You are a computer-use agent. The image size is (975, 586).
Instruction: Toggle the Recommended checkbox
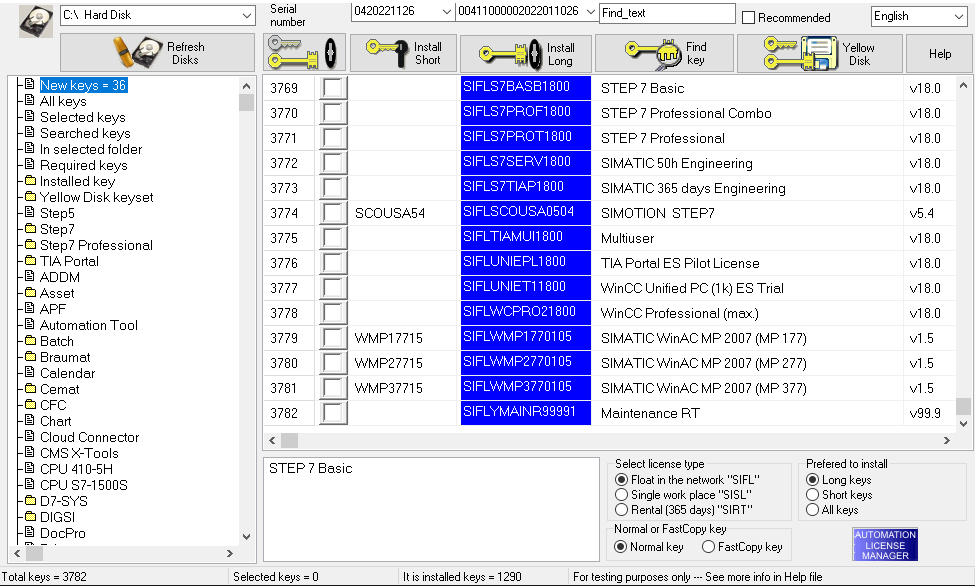[749, 18]
